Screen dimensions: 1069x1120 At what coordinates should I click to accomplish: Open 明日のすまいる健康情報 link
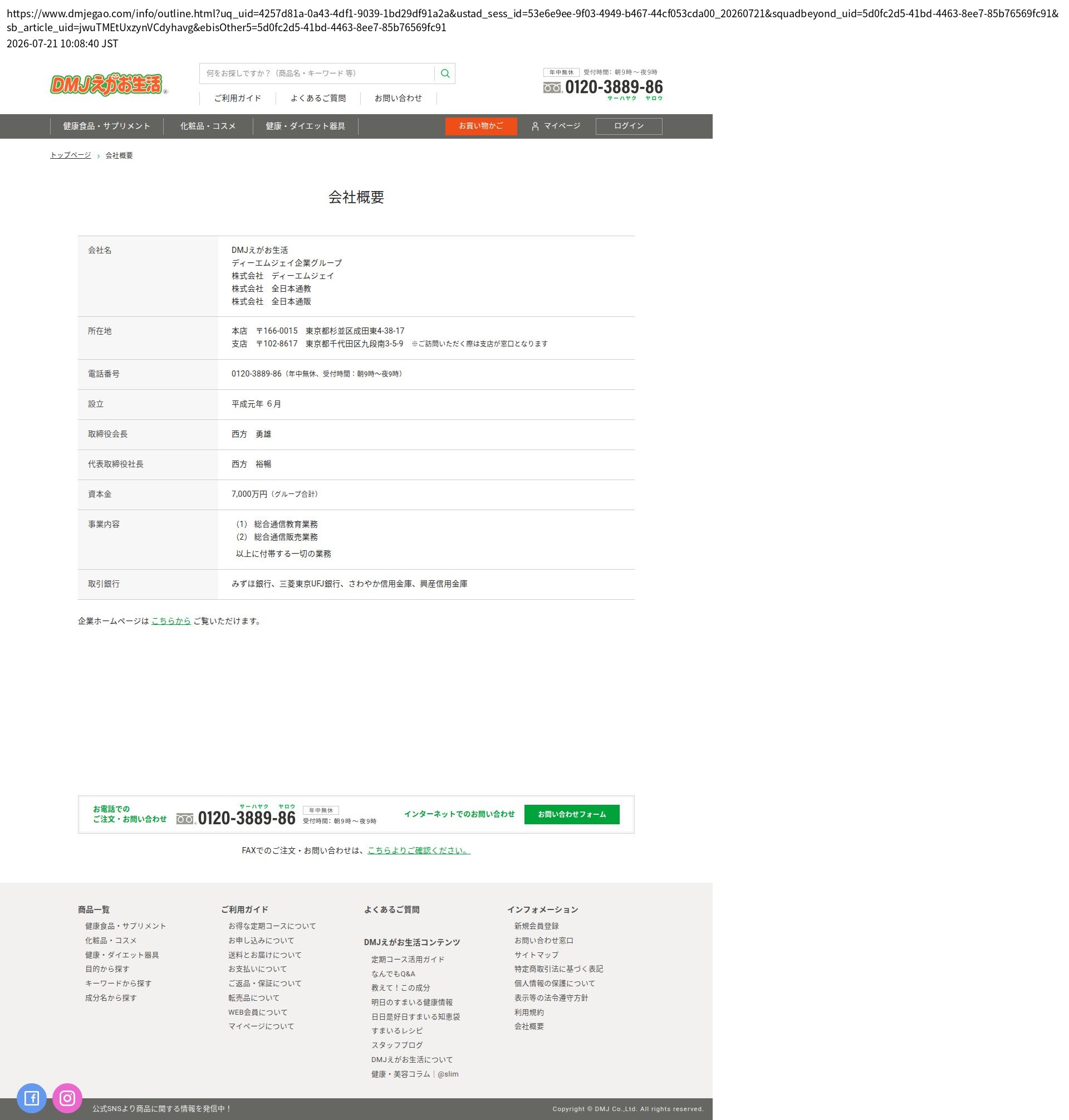click(x=412, y=1002)
